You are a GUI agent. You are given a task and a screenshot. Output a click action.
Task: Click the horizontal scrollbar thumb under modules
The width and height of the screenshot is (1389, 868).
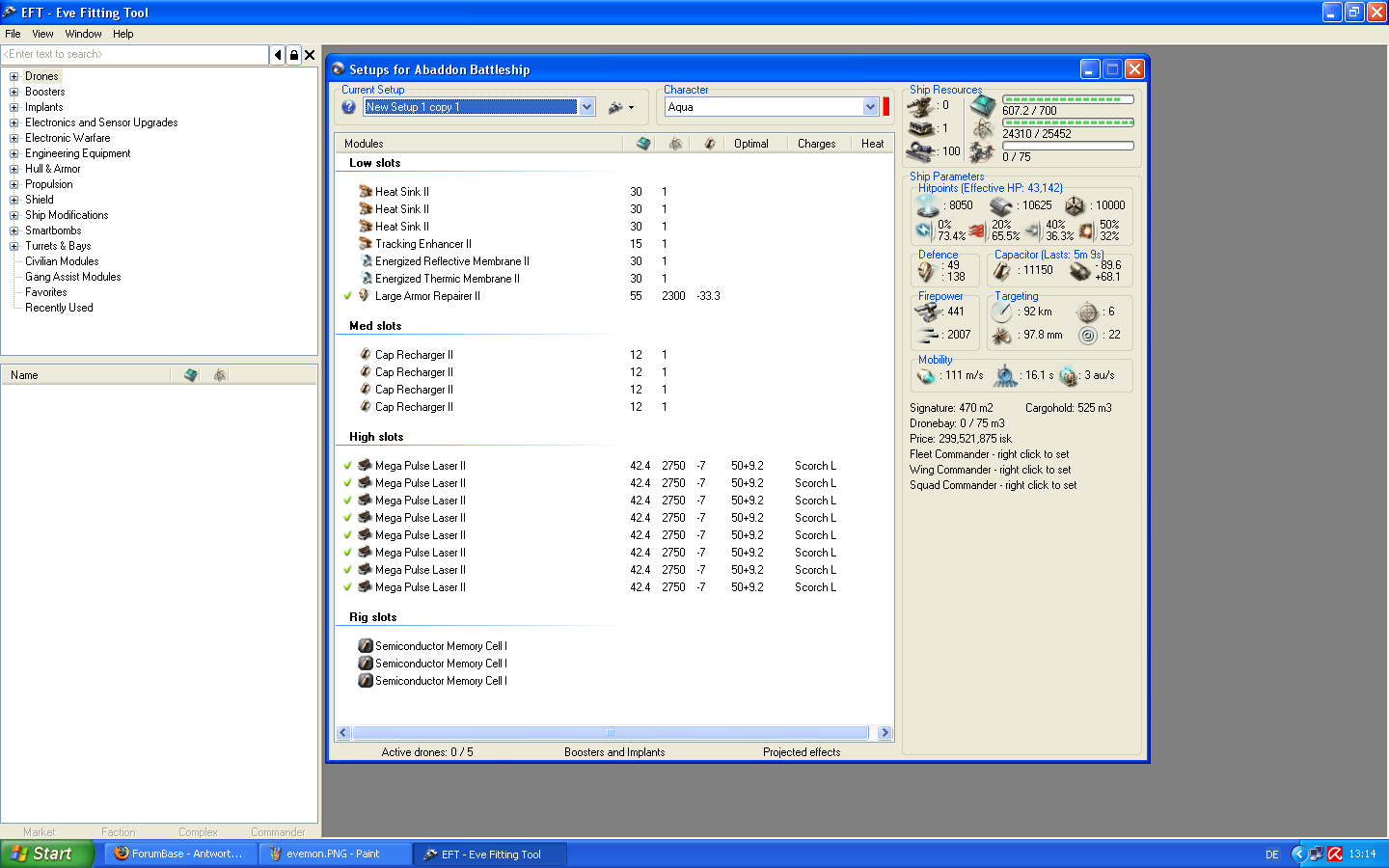point(610,733)
